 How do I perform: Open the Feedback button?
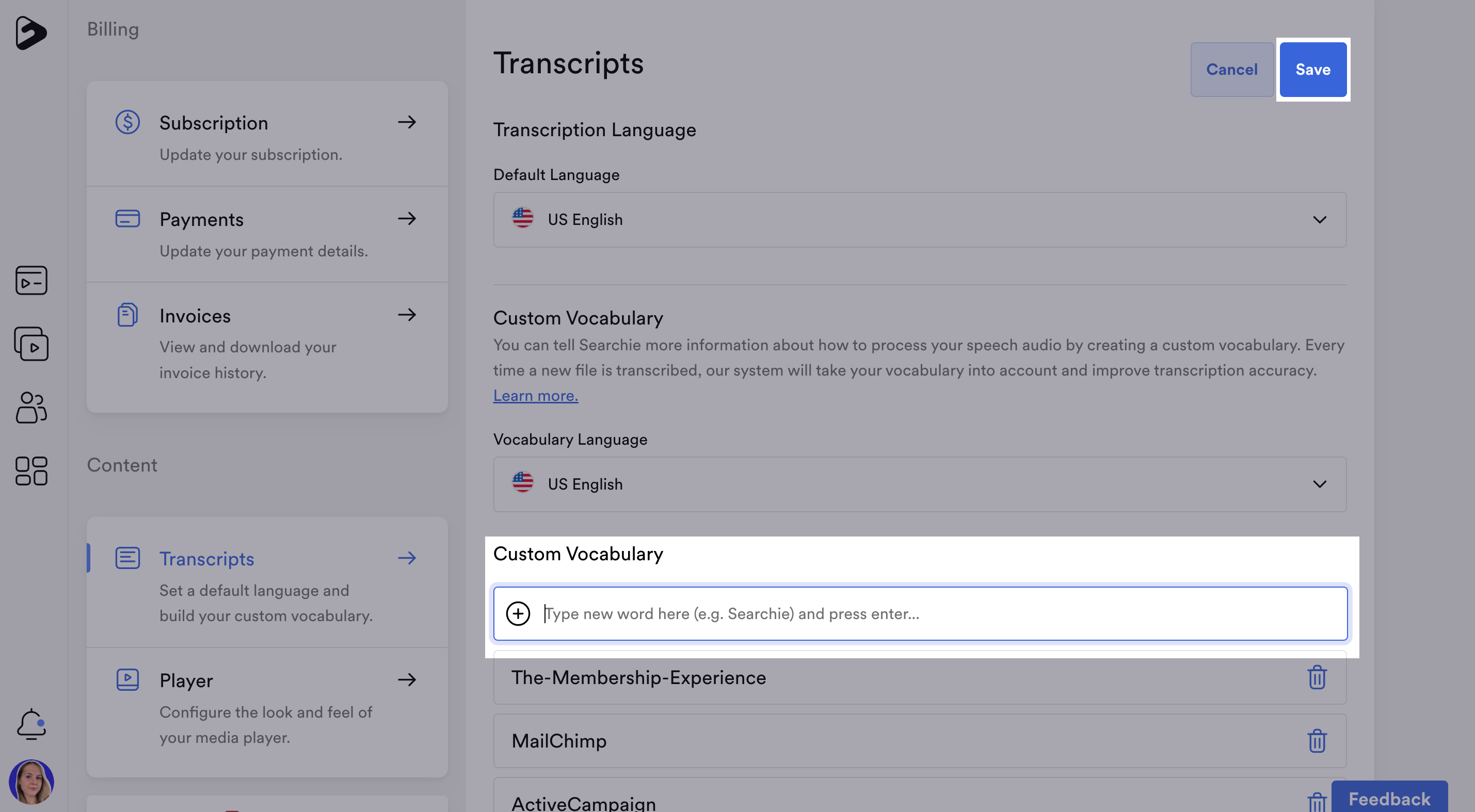click(1389, 798)
